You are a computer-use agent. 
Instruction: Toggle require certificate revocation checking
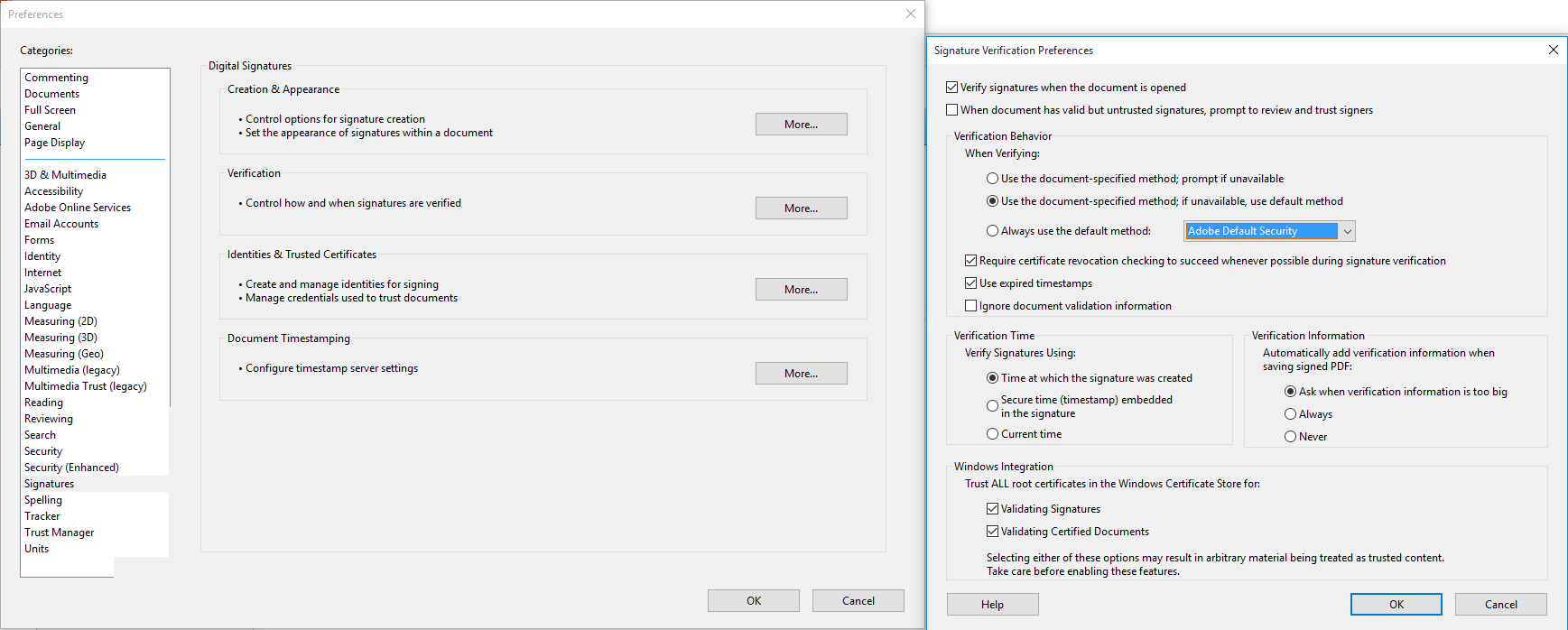point(970,261)
